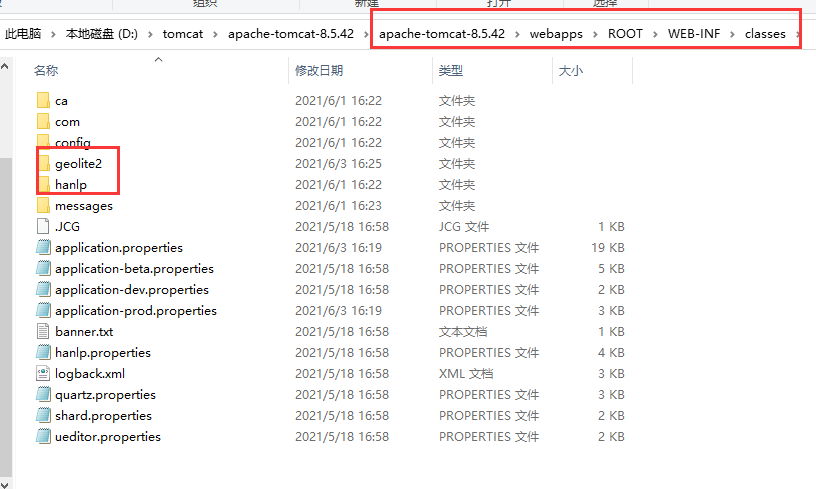Select the hanlp folder name
Viewport: 816px width, 489px height.
71,185
